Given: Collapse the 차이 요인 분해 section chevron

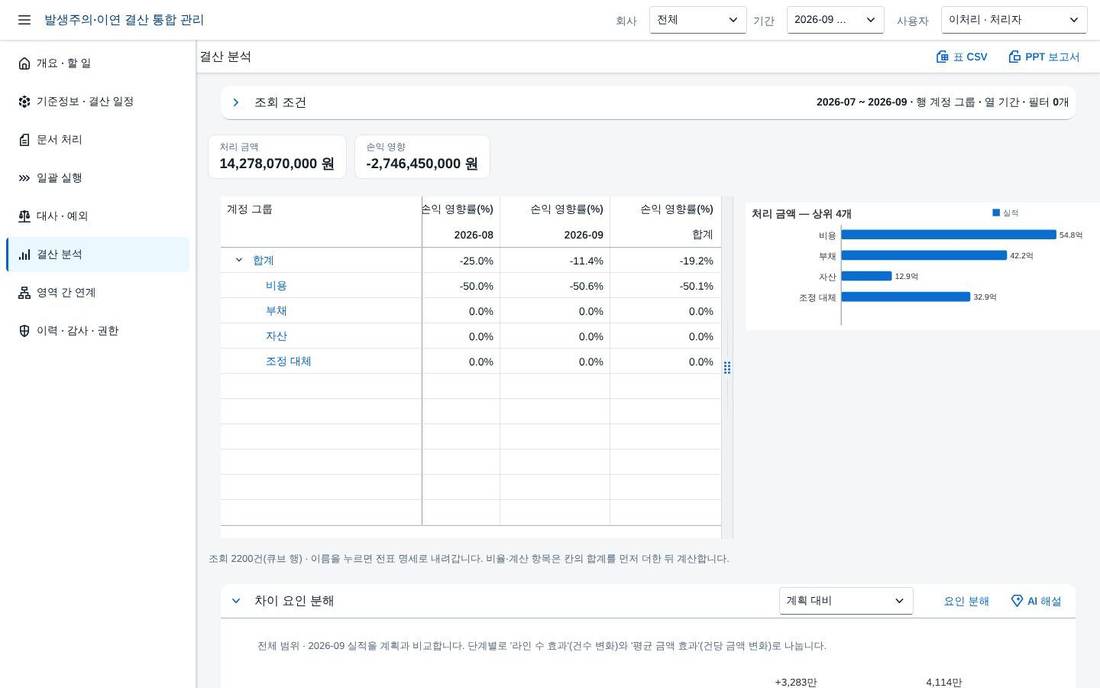Looking at the screenshot, I should coord(236,601).
